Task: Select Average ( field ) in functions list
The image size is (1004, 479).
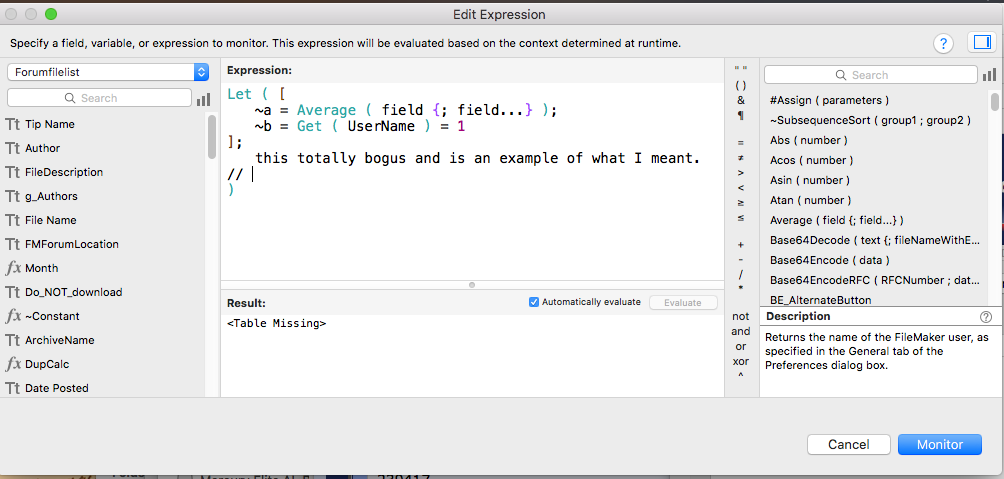Action: [836, 220]
